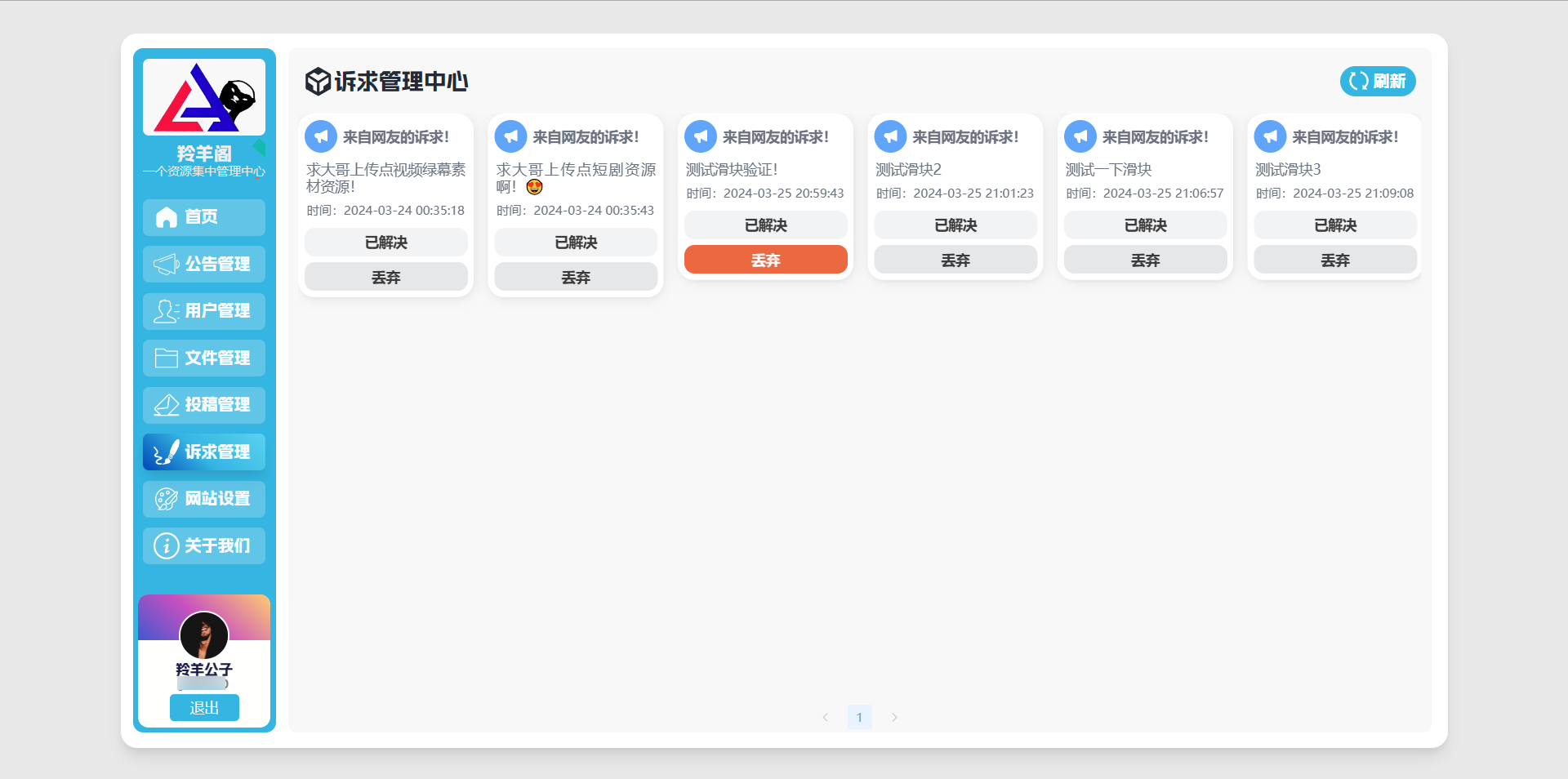Image resolution: width=1568 pixels, height=779 pixels.
Task: Click the 关于我们 info icon
Action: (x=167, y=545)
